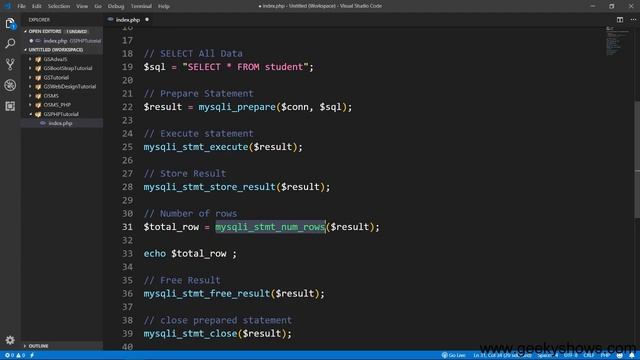Viewport: 640px width, 360px height.
Task: Click PHP language mode selector
Action: (x=605, y=355)
